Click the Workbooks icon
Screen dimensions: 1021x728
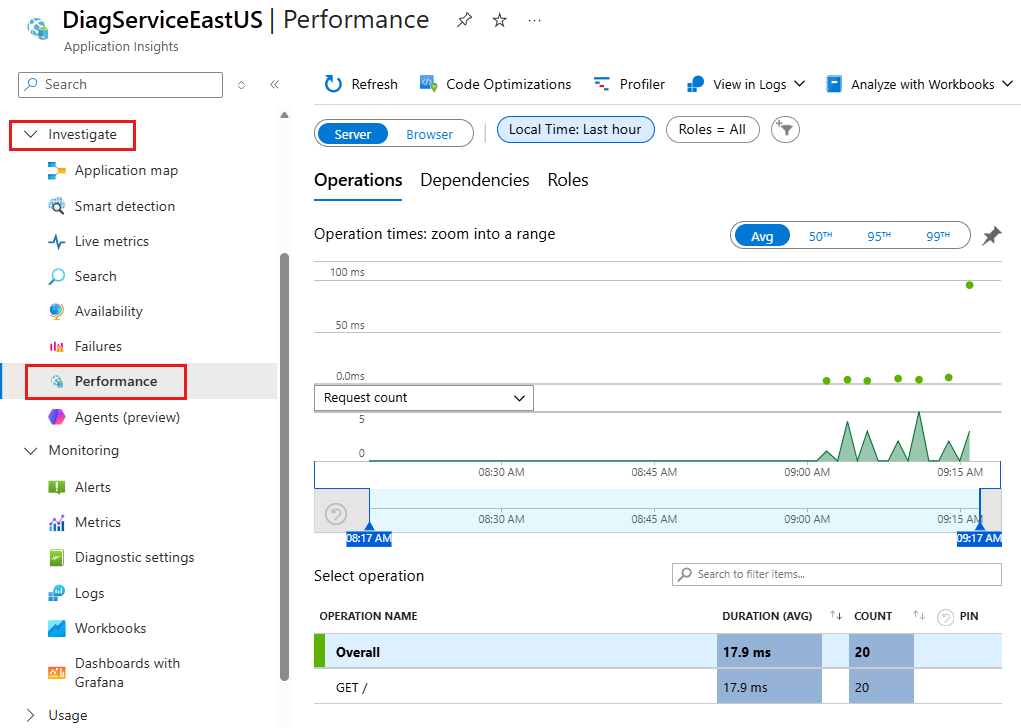[57, 628]
